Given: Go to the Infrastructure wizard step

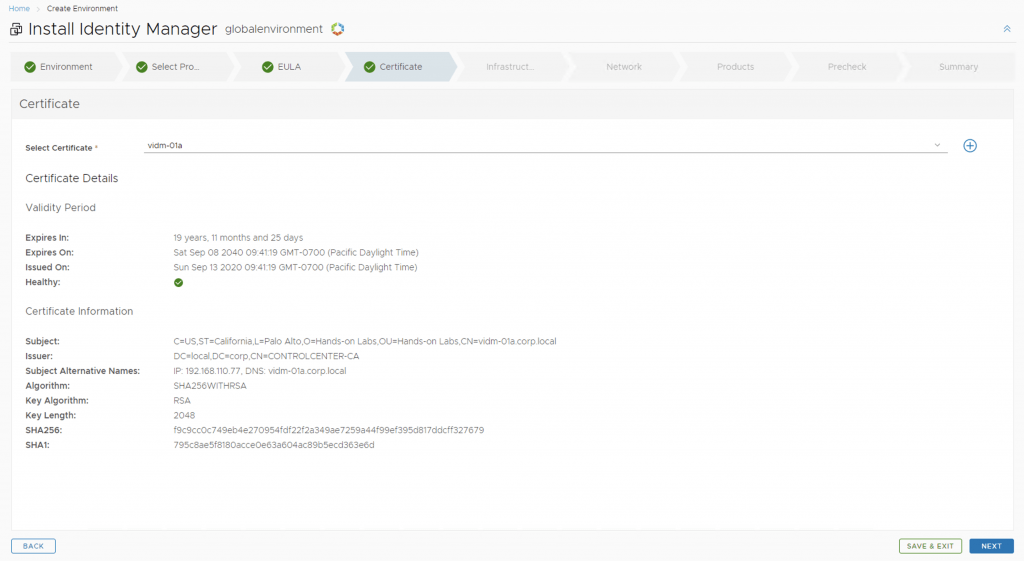Looking at the screenshot, I should (510, 67).
